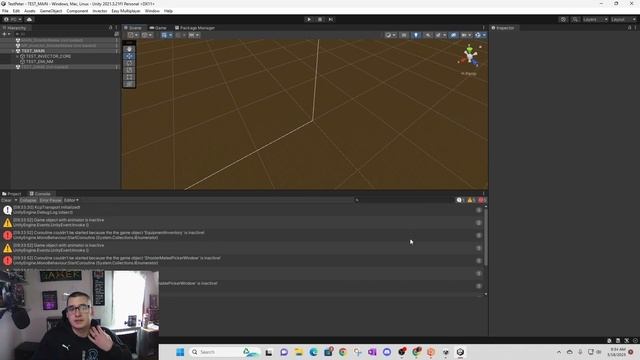Click the Step frame button
The image size is (640, 360).
coord(331,19)
